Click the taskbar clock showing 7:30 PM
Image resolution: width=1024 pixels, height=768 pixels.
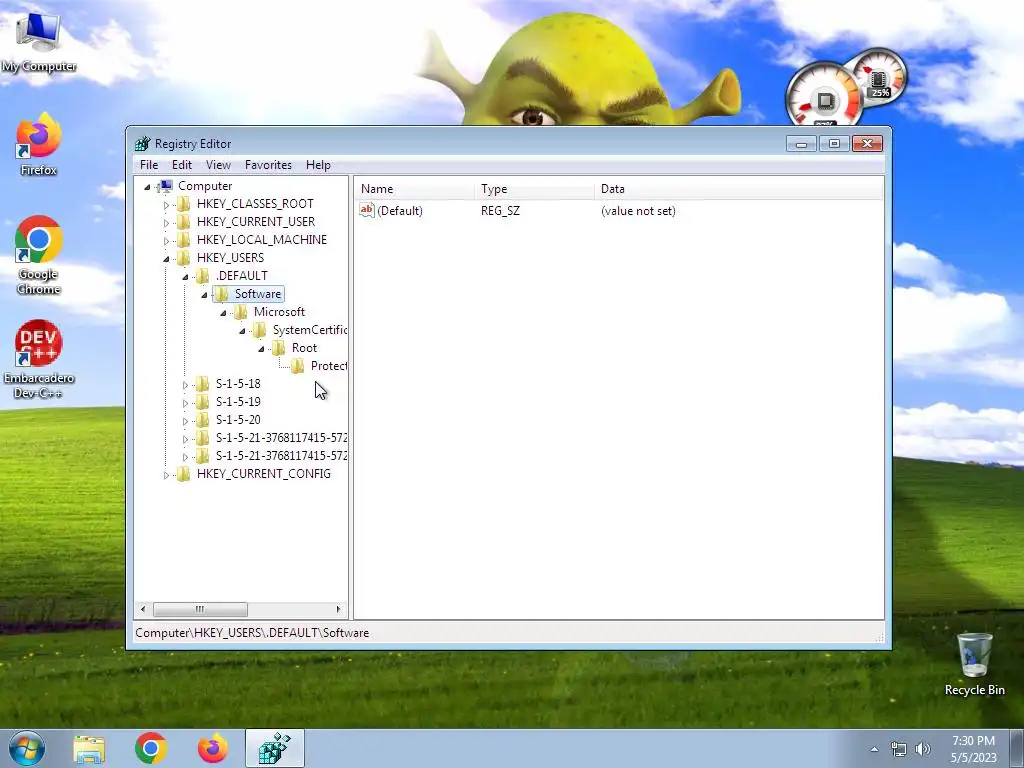point(974,749)
